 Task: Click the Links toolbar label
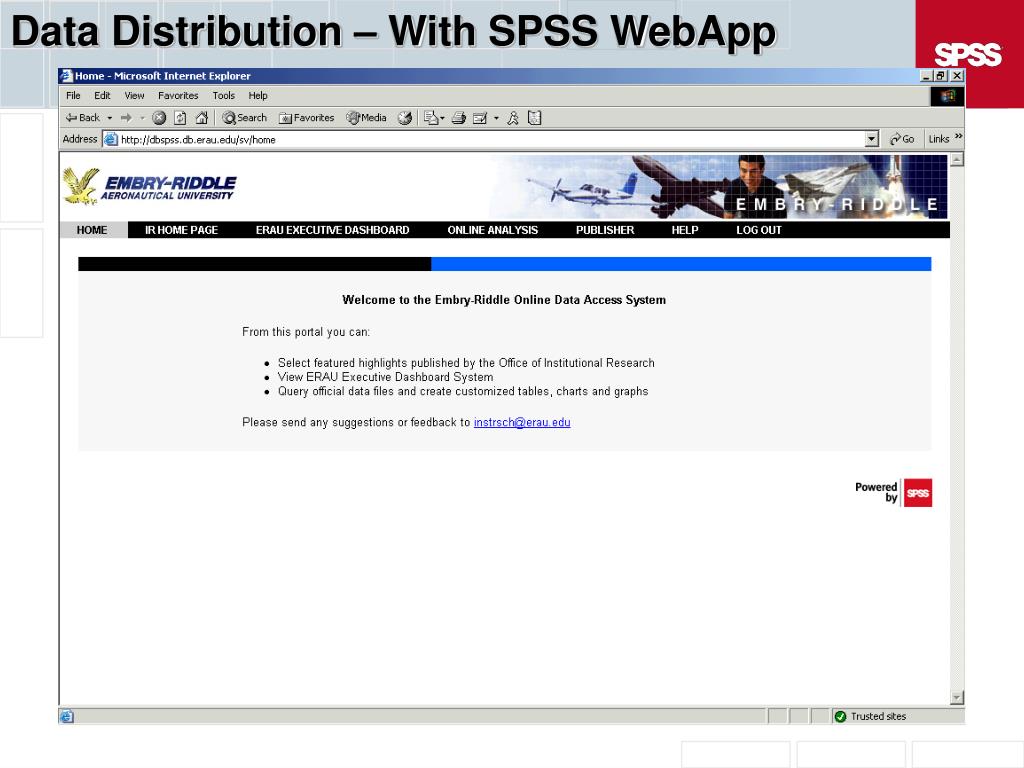(x=938, y=139)
